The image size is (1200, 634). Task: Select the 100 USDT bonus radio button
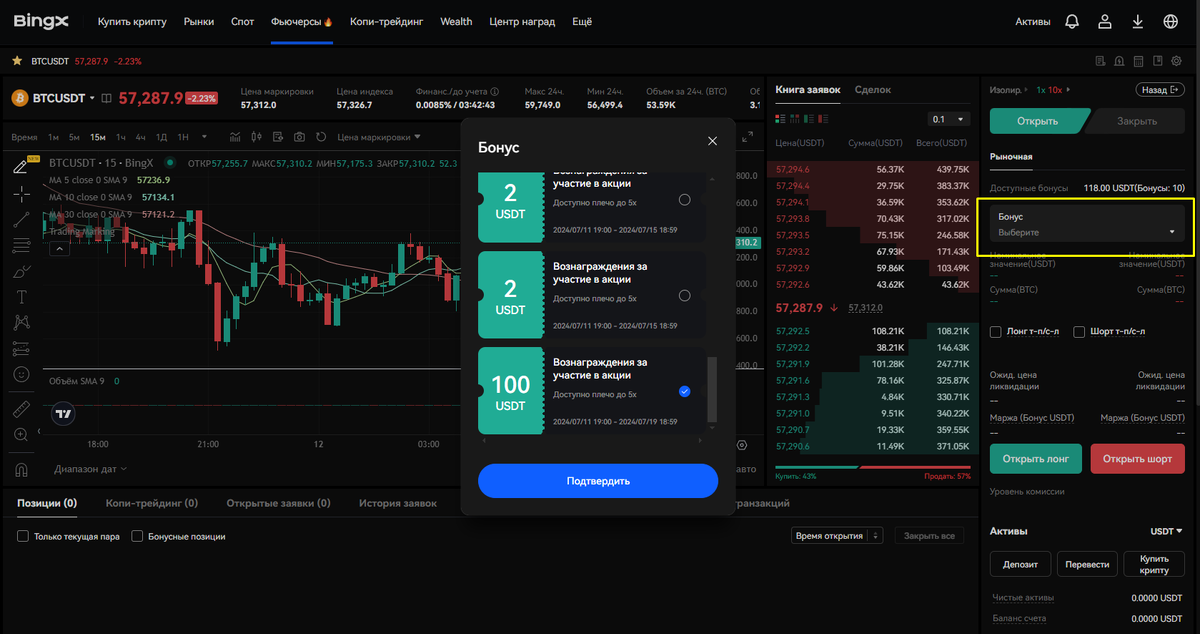pos(684,391)
